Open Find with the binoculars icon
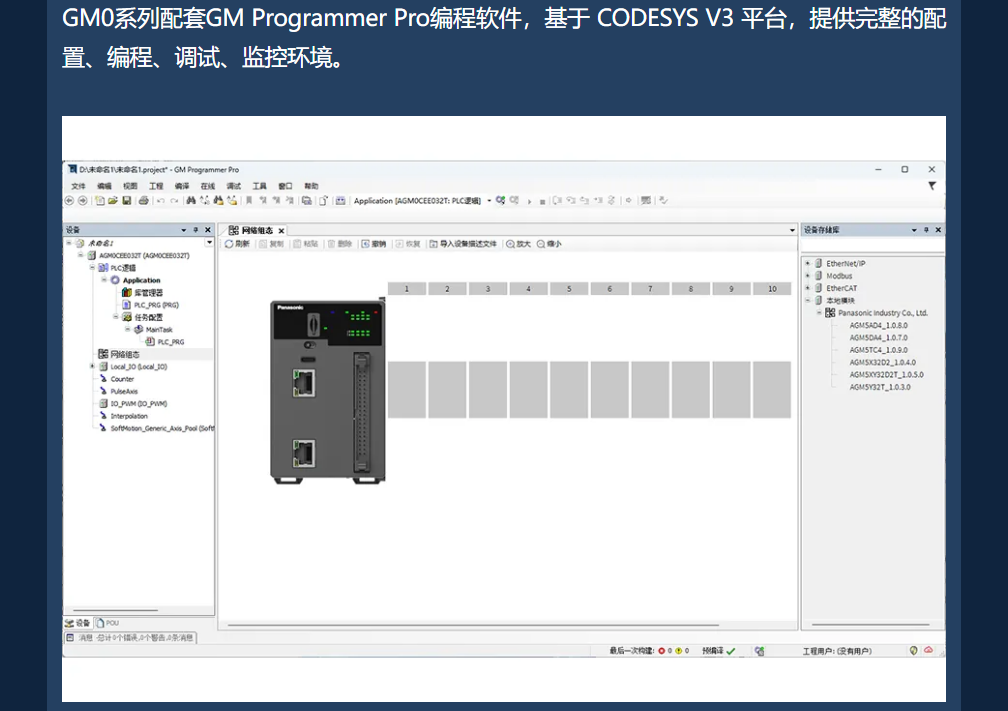Viewport: 1008px width, 711px height. coord(191,201)
